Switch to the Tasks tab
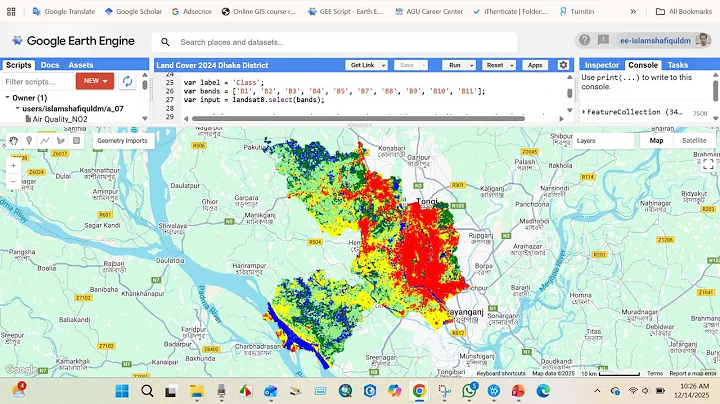 (678, 65)
